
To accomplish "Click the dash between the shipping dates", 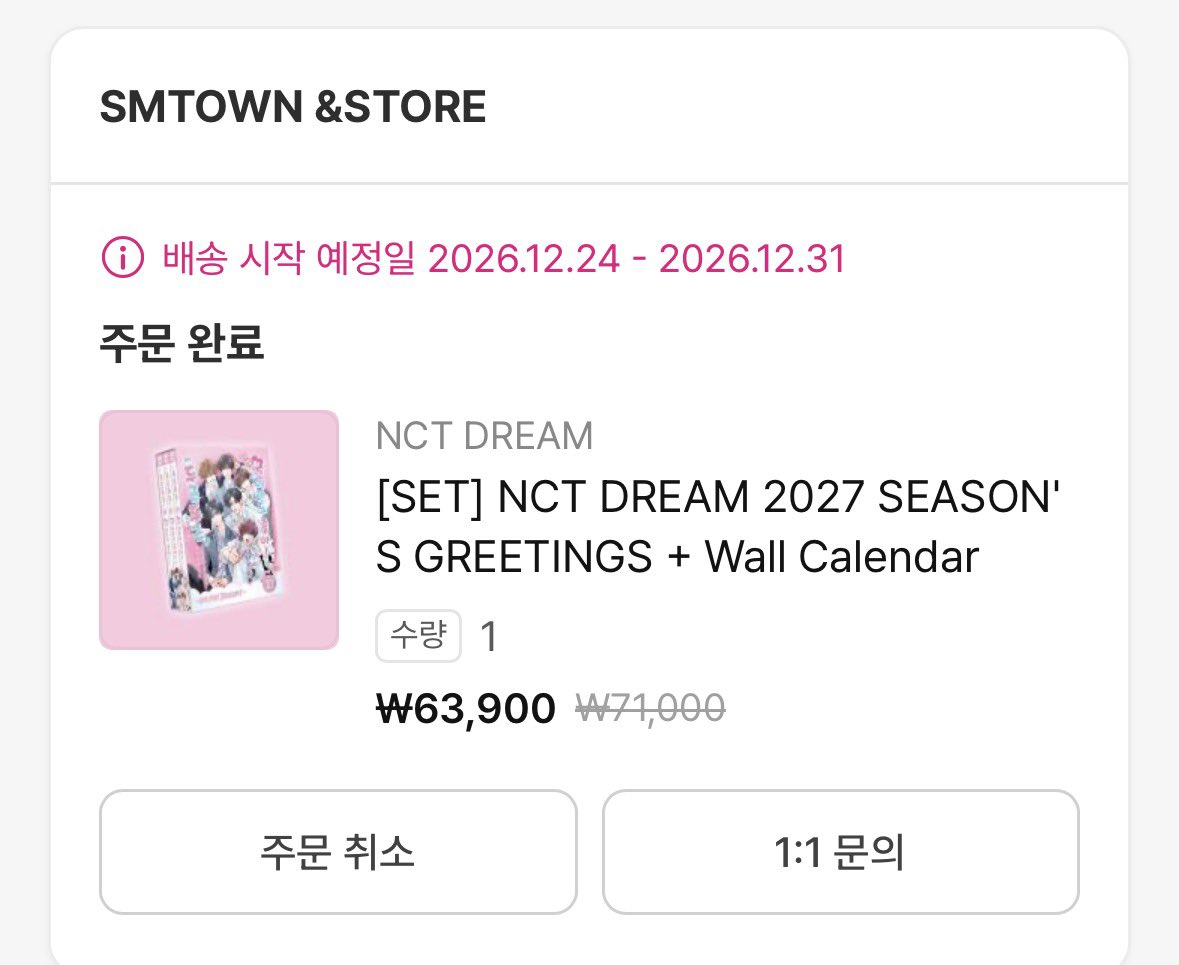I will pos(640,259).
